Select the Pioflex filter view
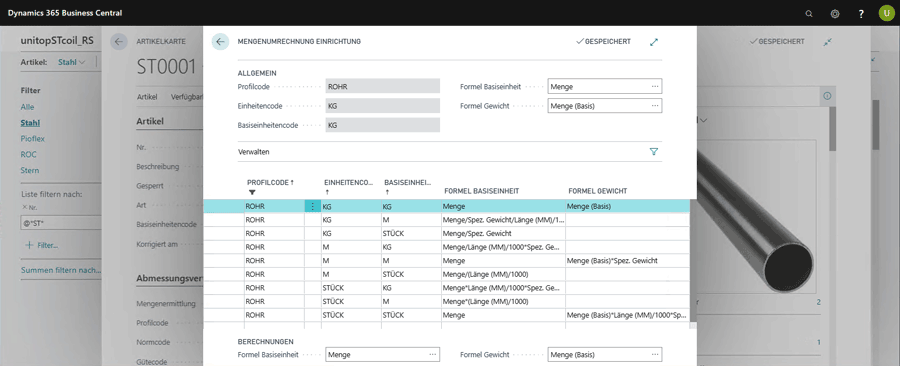900x366 pixels. 33,139
